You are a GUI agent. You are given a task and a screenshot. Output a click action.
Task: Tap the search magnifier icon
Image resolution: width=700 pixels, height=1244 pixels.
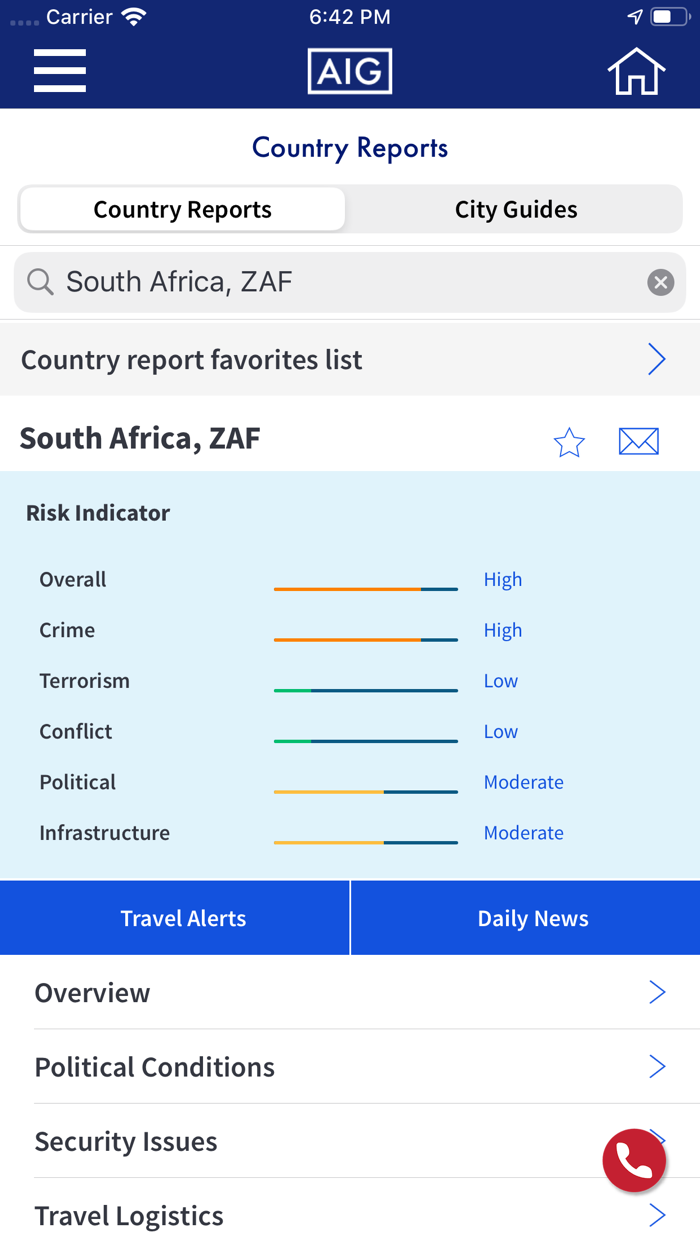click(40, 281)
